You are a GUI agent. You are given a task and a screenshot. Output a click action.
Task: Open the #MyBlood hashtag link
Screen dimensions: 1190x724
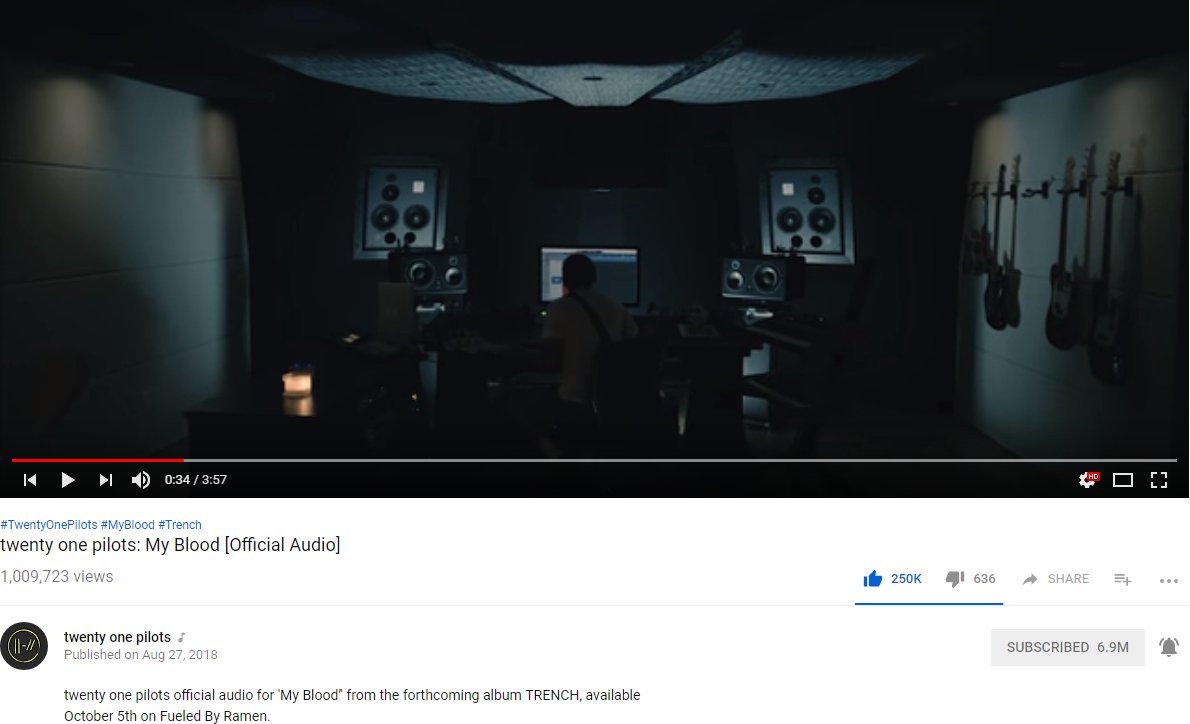coord(128,524)
